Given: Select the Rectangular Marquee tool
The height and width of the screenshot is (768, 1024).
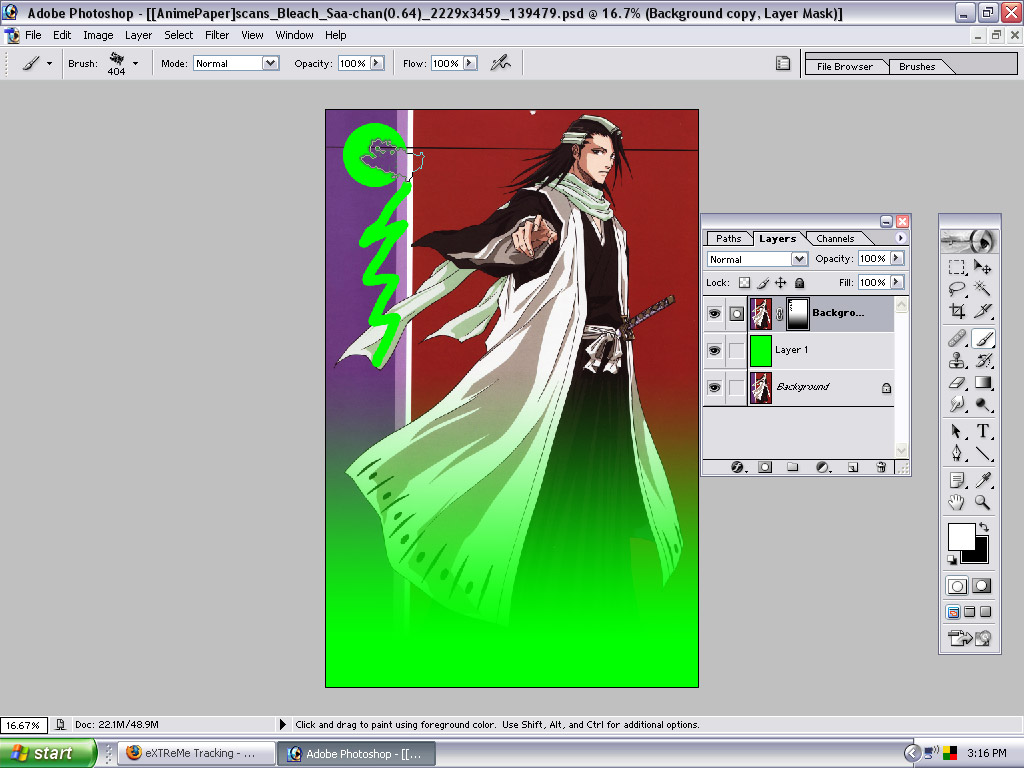Looking at the screenshot, I should click(x=957, y=267).
